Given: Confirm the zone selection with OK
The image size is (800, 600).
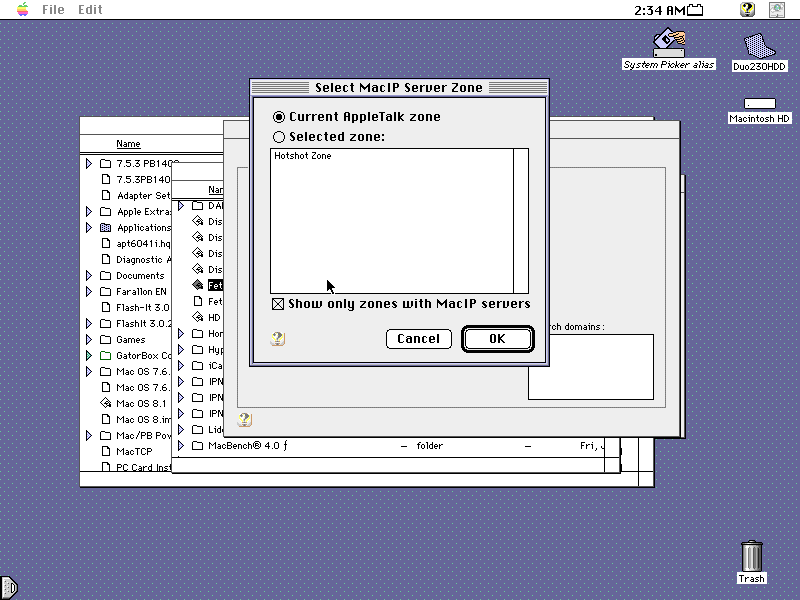Looking at the screenshot, I should (x=497, y=339).
